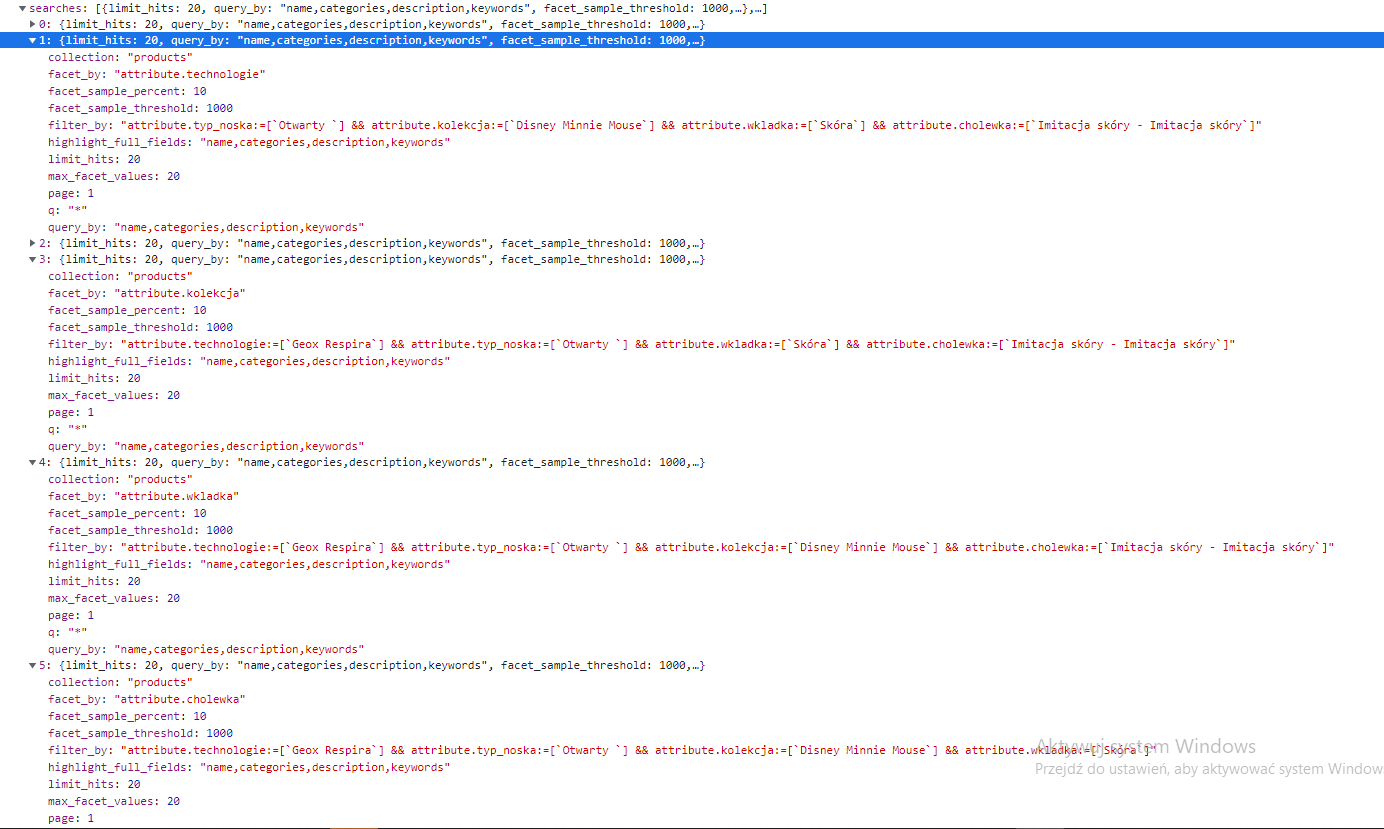Screen dimensions: 1384x829
Task: Select the facet_by attribute.technologie value
Action: 190,73
